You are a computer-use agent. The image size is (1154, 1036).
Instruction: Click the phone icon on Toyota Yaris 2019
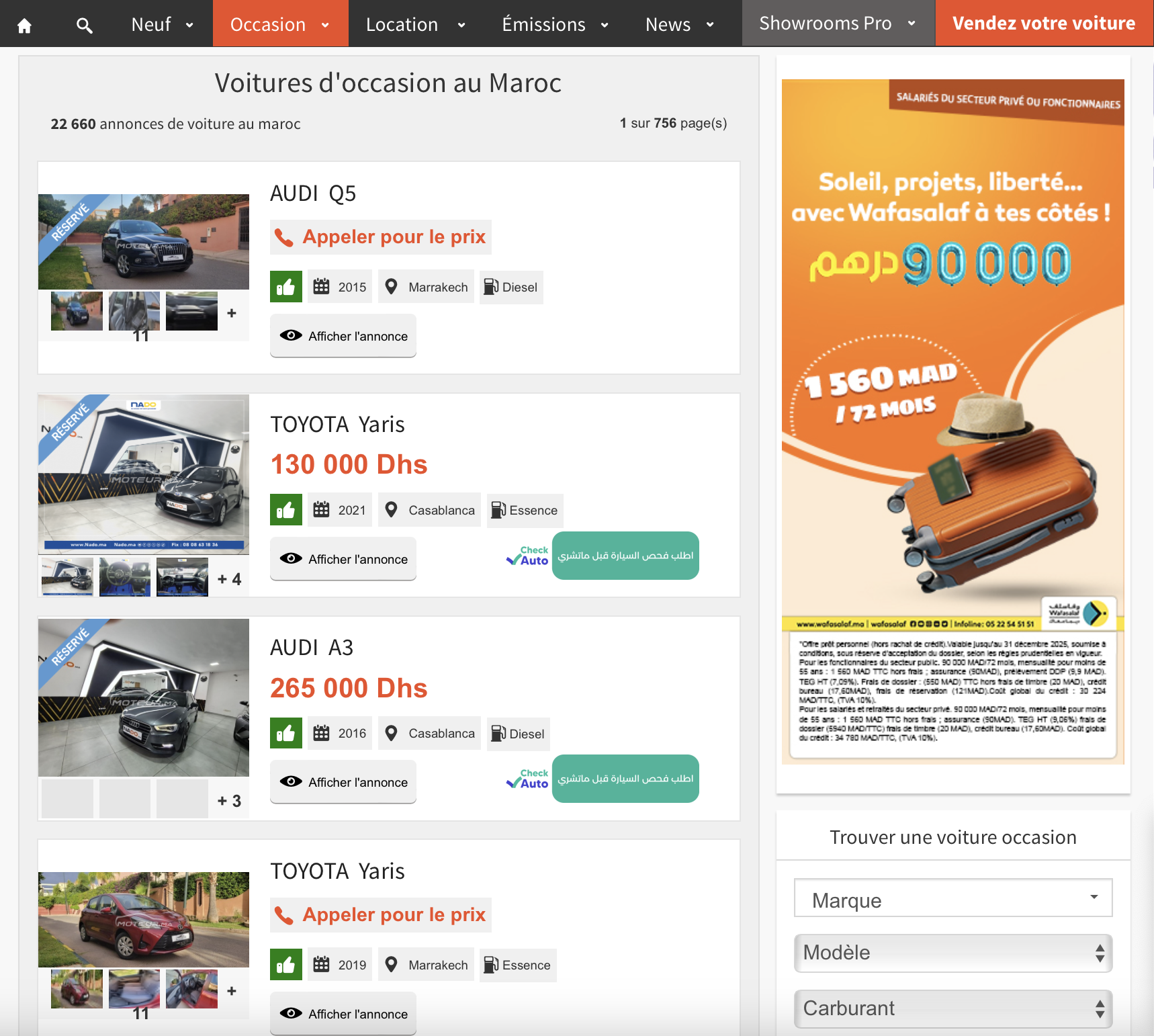point(285,916)
